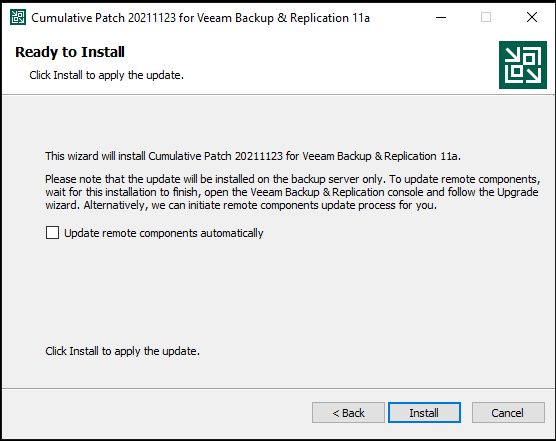Cancel the patch installation
Screen dimensions: 556x441
tap(508, 413)
